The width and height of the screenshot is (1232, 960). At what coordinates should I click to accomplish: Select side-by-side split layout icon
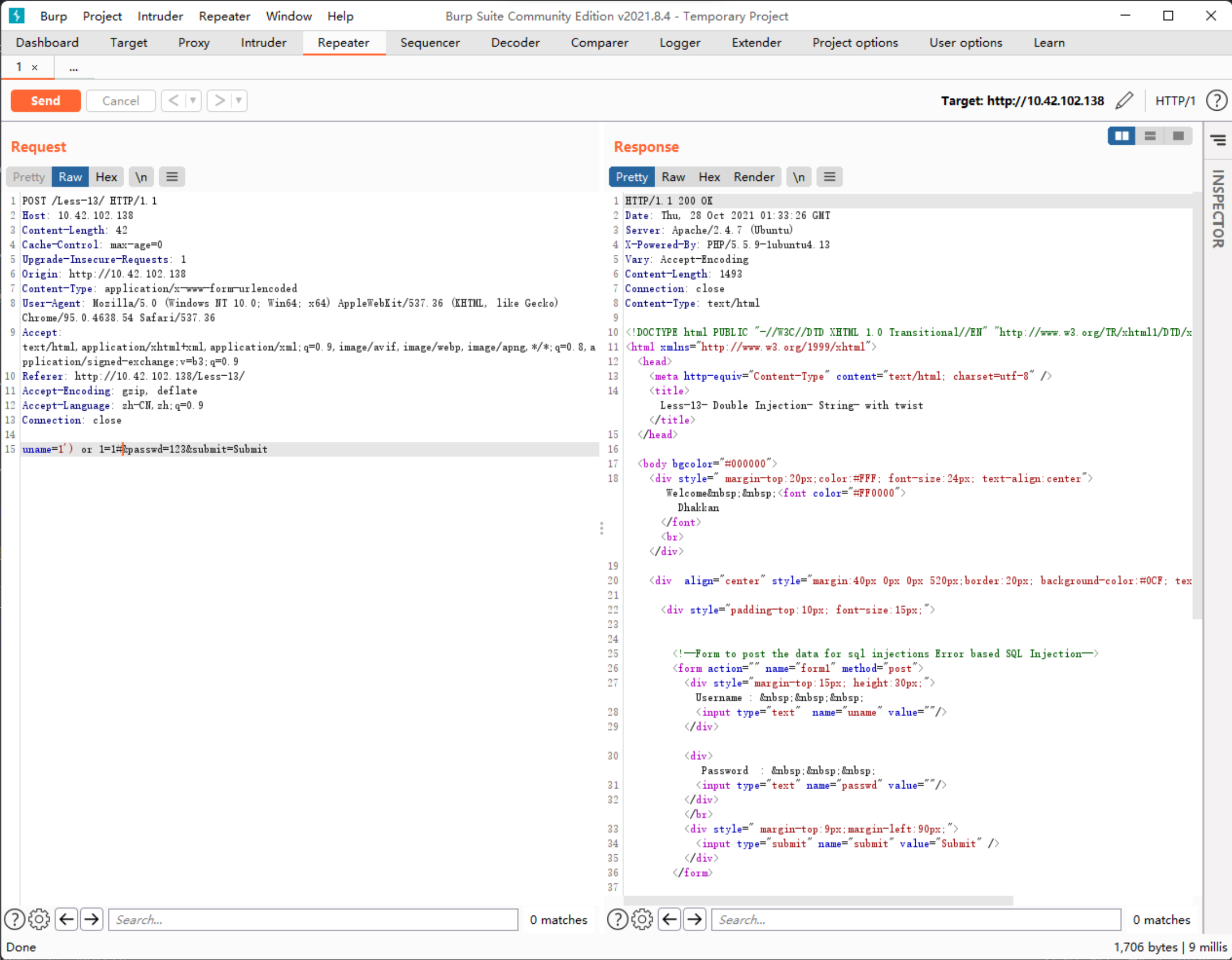point(1121,136)
